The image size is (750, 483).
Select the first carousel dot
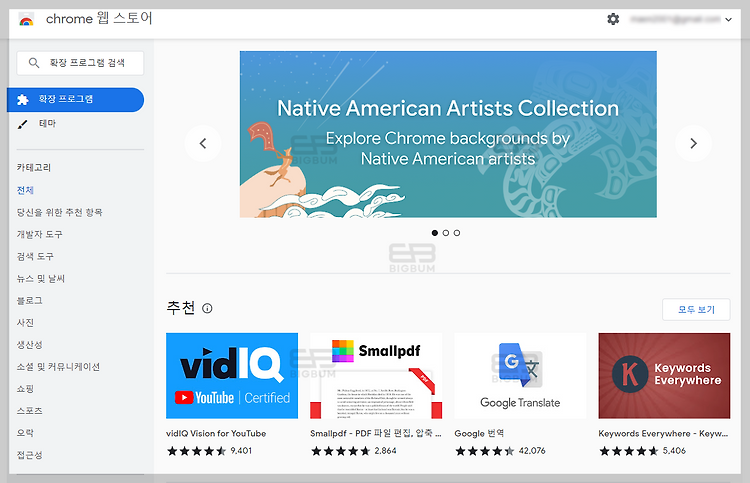point(434,233)
